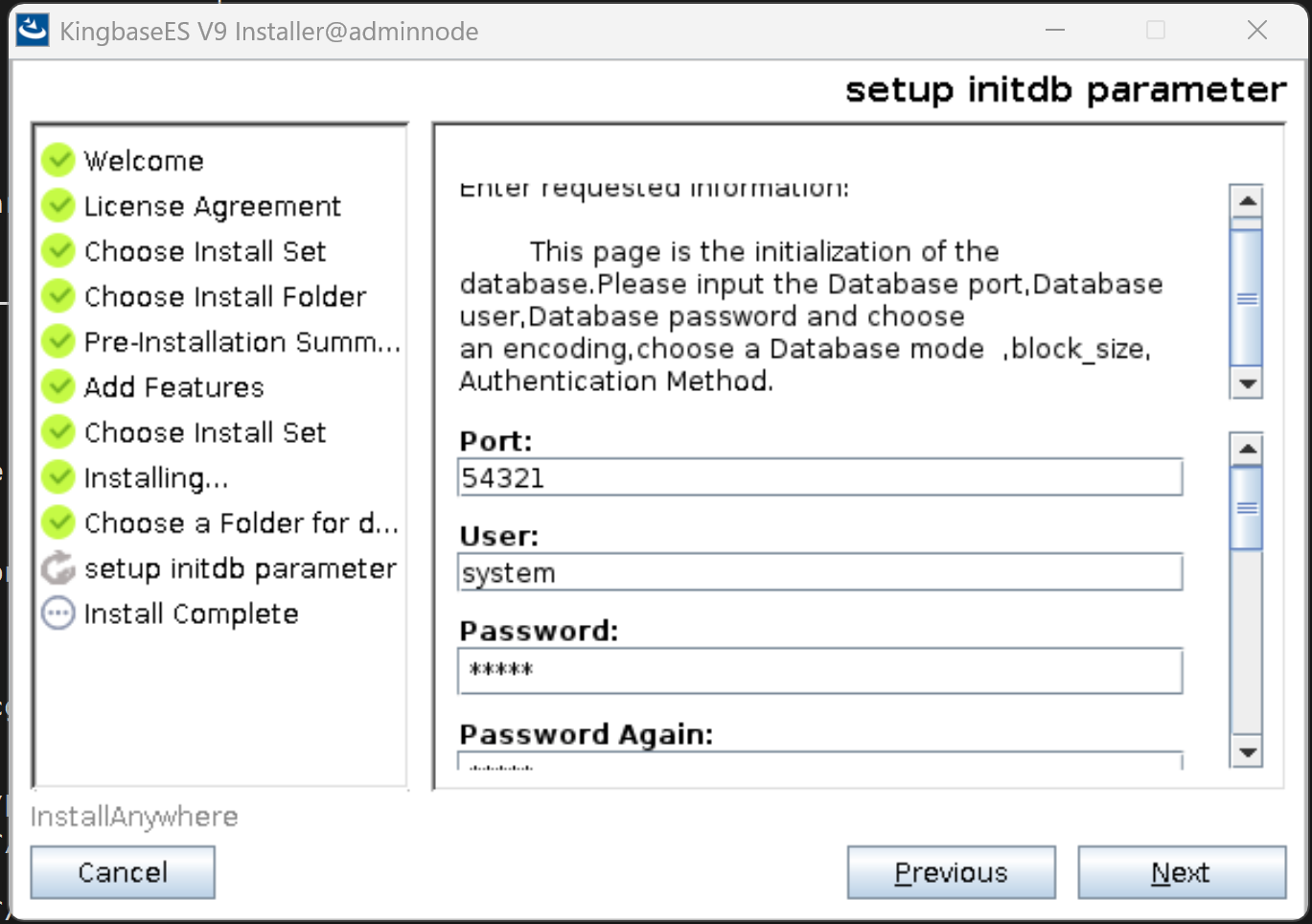Viewport: 1312px width, 924px height.
Task: Cancel the installation
Action: coord(123,872)
